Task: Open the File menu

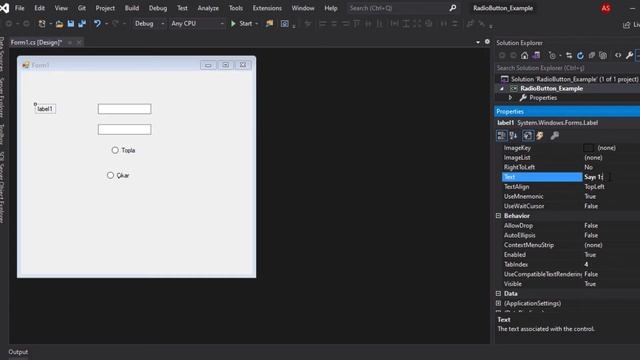Action: (x=20, y=8)
